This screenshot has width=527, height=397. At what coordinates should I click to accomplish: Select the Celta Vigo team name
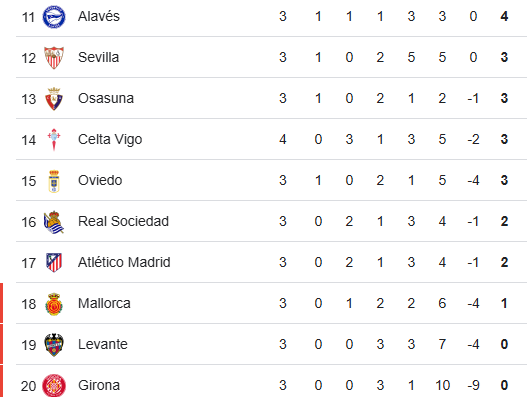click(x=110, y=140)
